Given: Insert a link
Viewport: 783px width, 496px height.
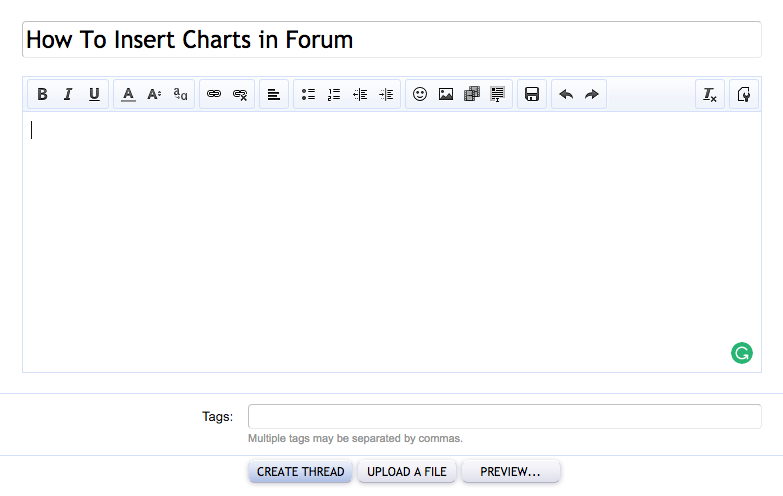Looking at the screenshot, I should (214, 95).
